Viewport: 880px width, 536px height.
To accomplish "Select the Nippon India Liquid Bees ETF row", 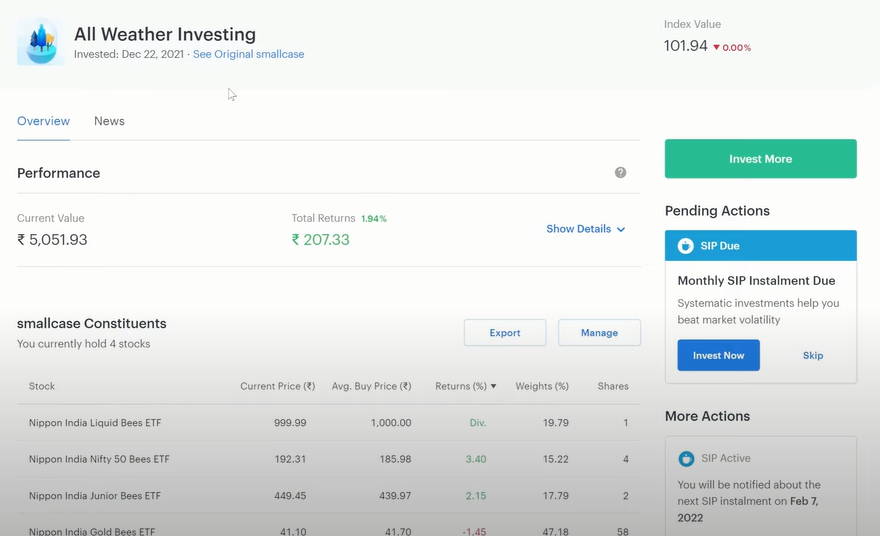I will [95, 423].
